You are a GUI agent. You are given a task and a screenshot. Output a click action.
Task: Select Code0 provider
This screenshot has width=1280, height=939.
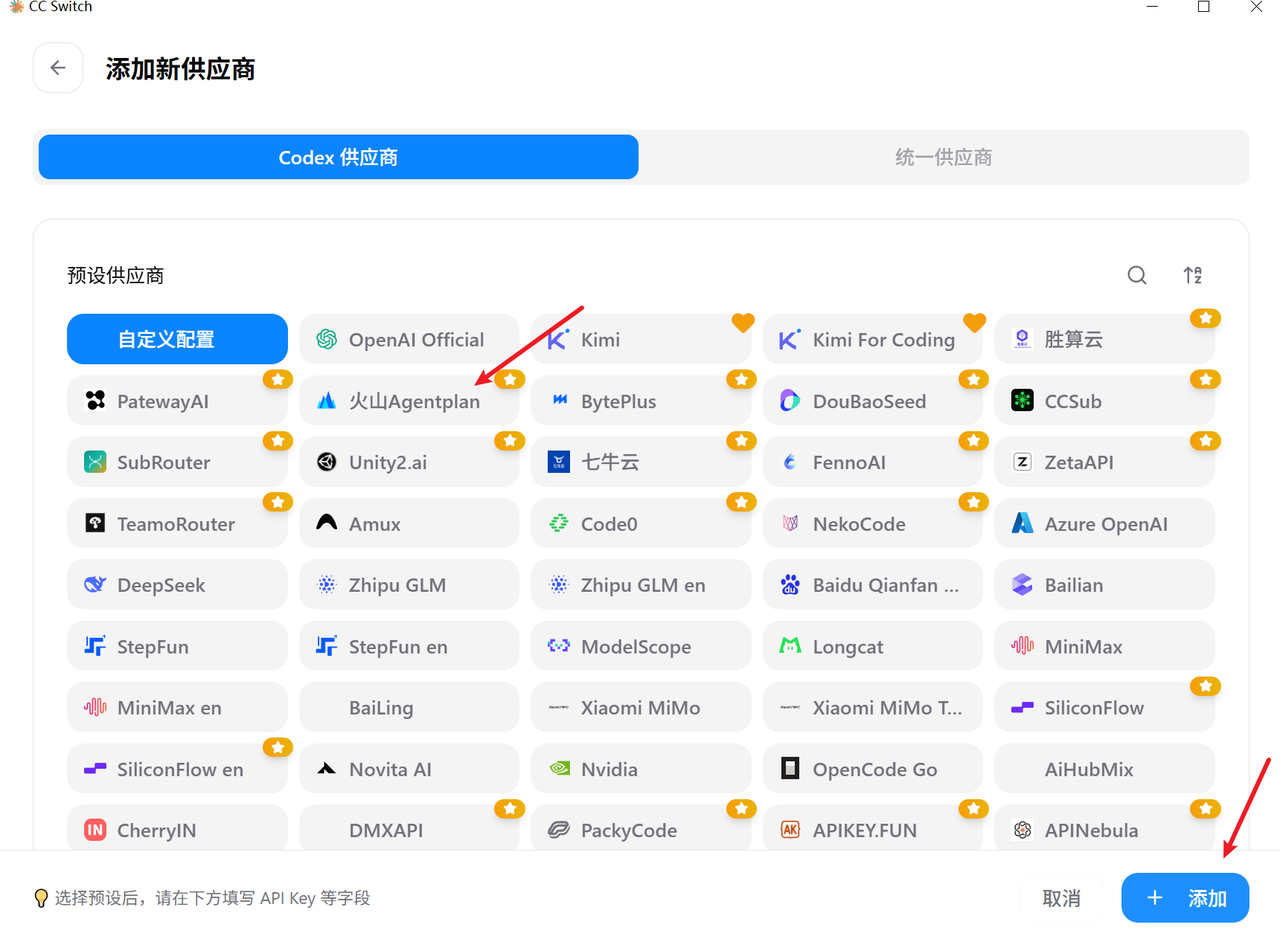tap(641, 523)
